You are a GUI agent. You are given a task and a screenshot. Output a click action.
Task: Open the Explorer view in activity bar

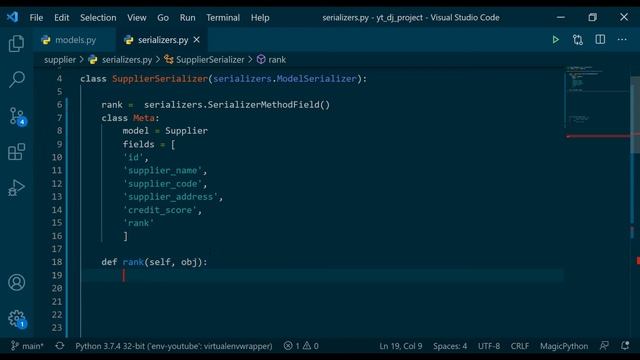click(x=16, y=43)
